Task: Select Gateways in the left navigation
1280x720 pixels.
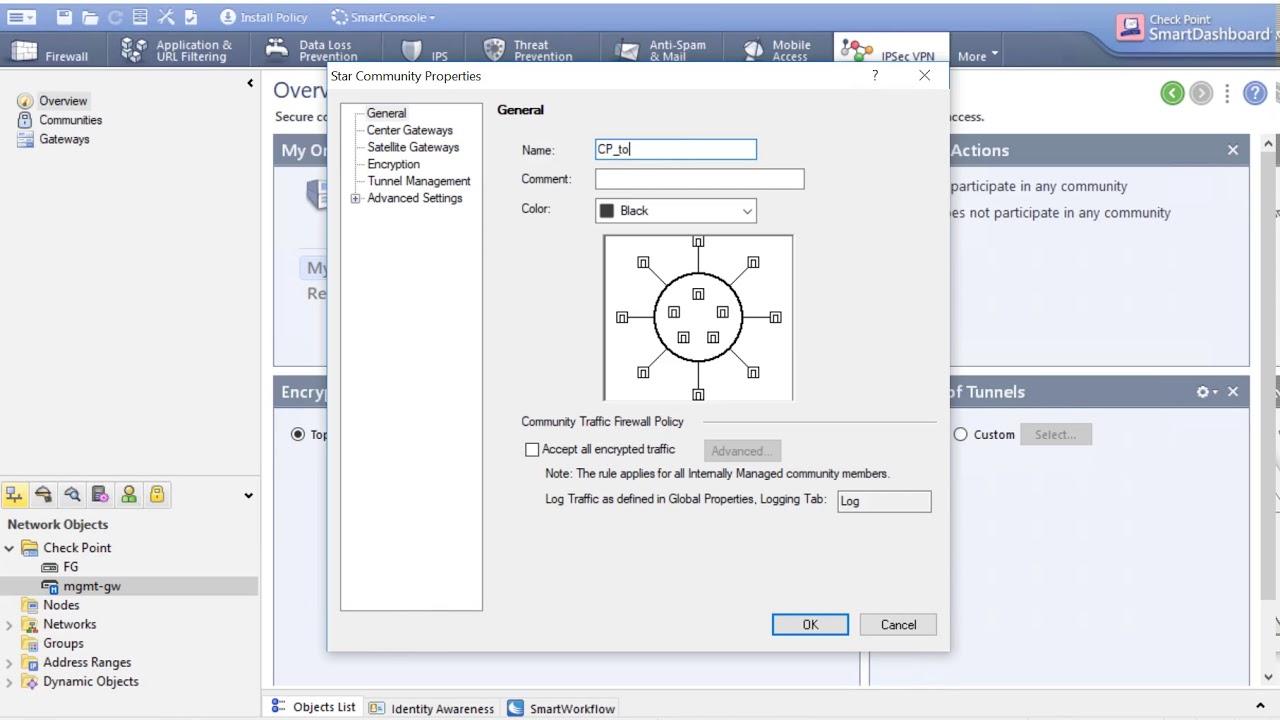Action: pos(64,139)
